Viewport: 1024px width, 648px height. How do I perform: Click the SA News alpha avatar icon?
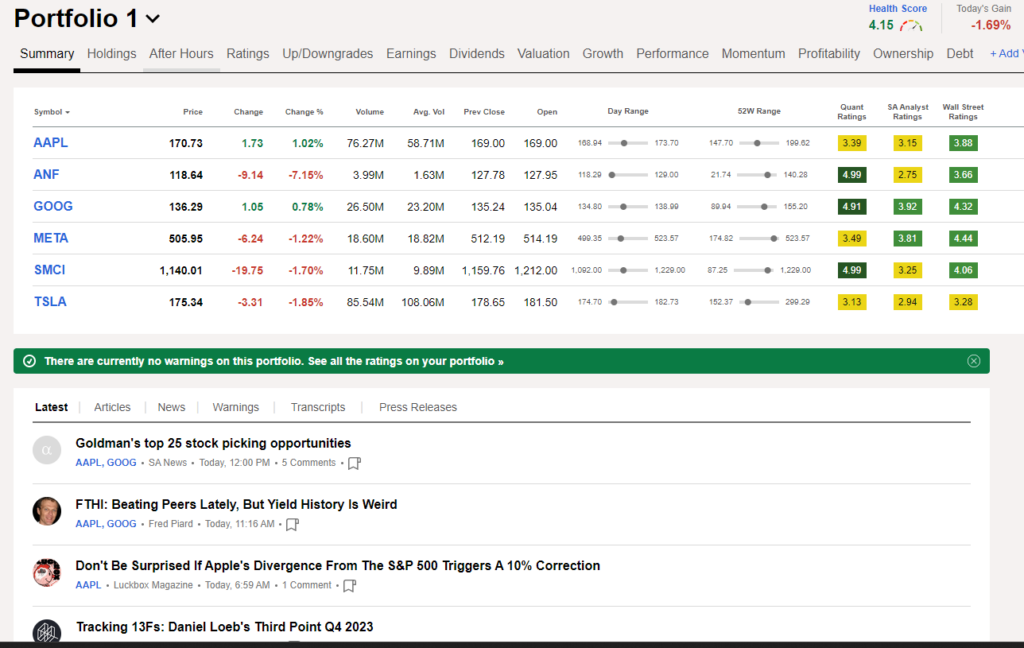click(47, 450)
